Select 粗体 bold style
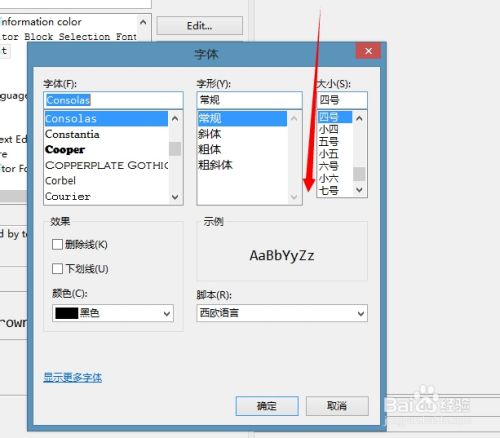 click(210, 149)
